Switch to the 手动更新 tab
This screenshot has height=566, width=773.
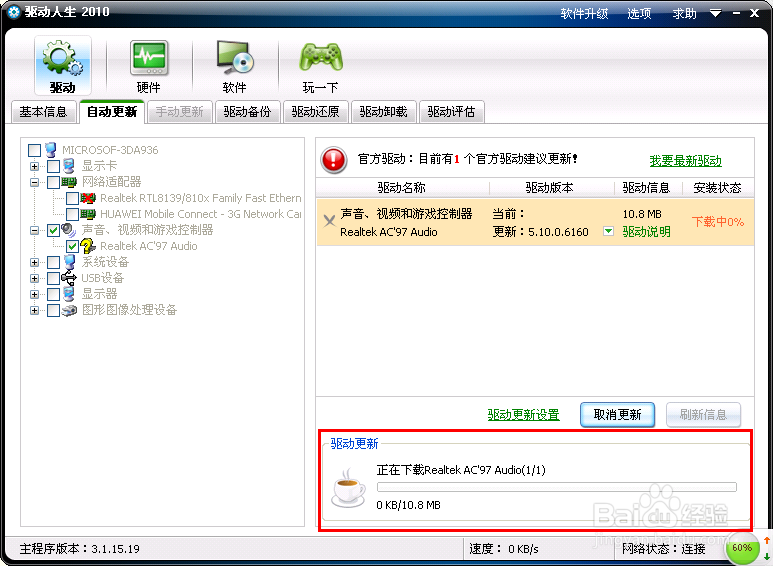179,112
